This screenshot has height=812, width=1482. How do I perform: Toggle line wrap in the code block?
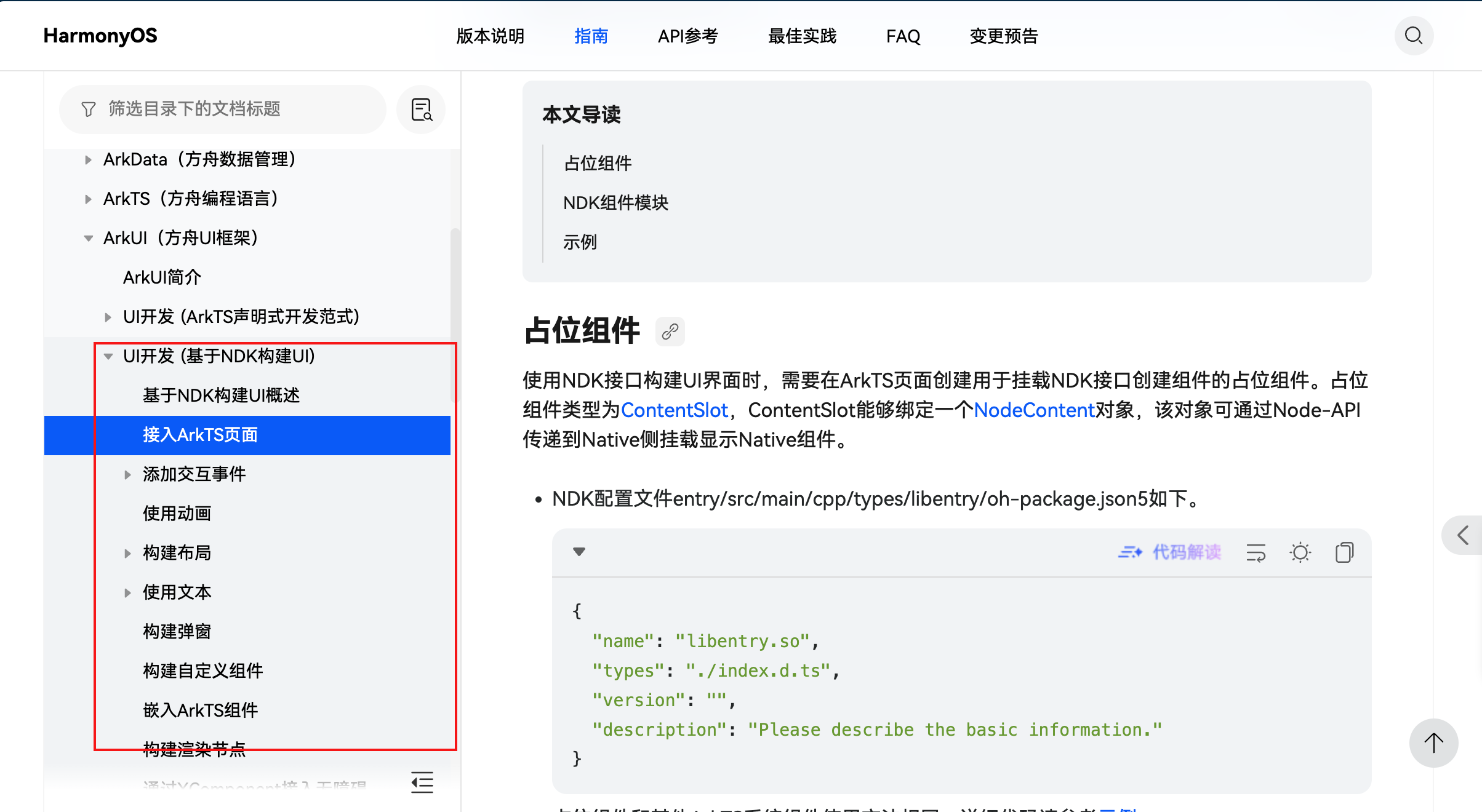click(x=1256, y=552)
